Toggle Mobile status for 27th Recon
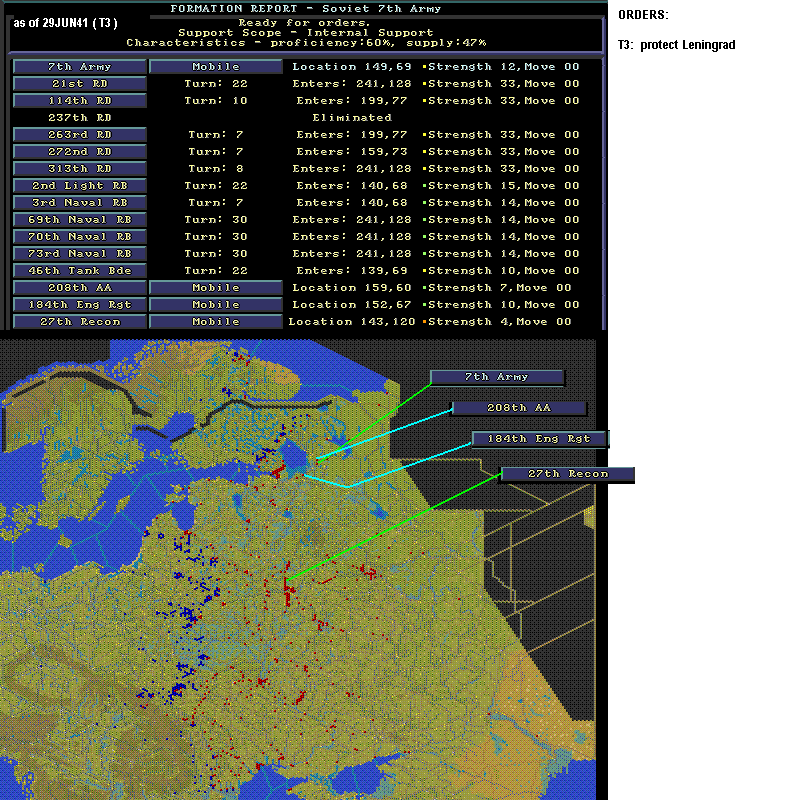This screenshot has height=800, width=797. (216, 322)
